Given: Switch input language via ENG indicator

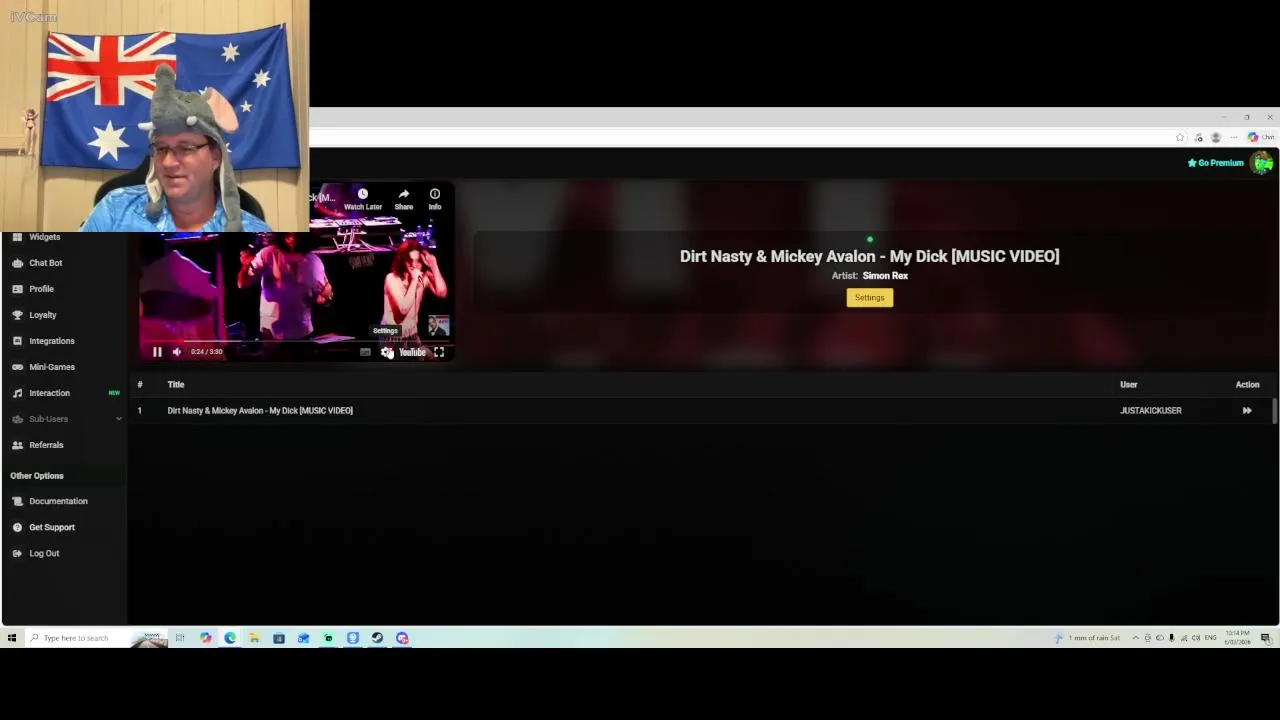Looking at the screenshot, I should click(1210, 638).
